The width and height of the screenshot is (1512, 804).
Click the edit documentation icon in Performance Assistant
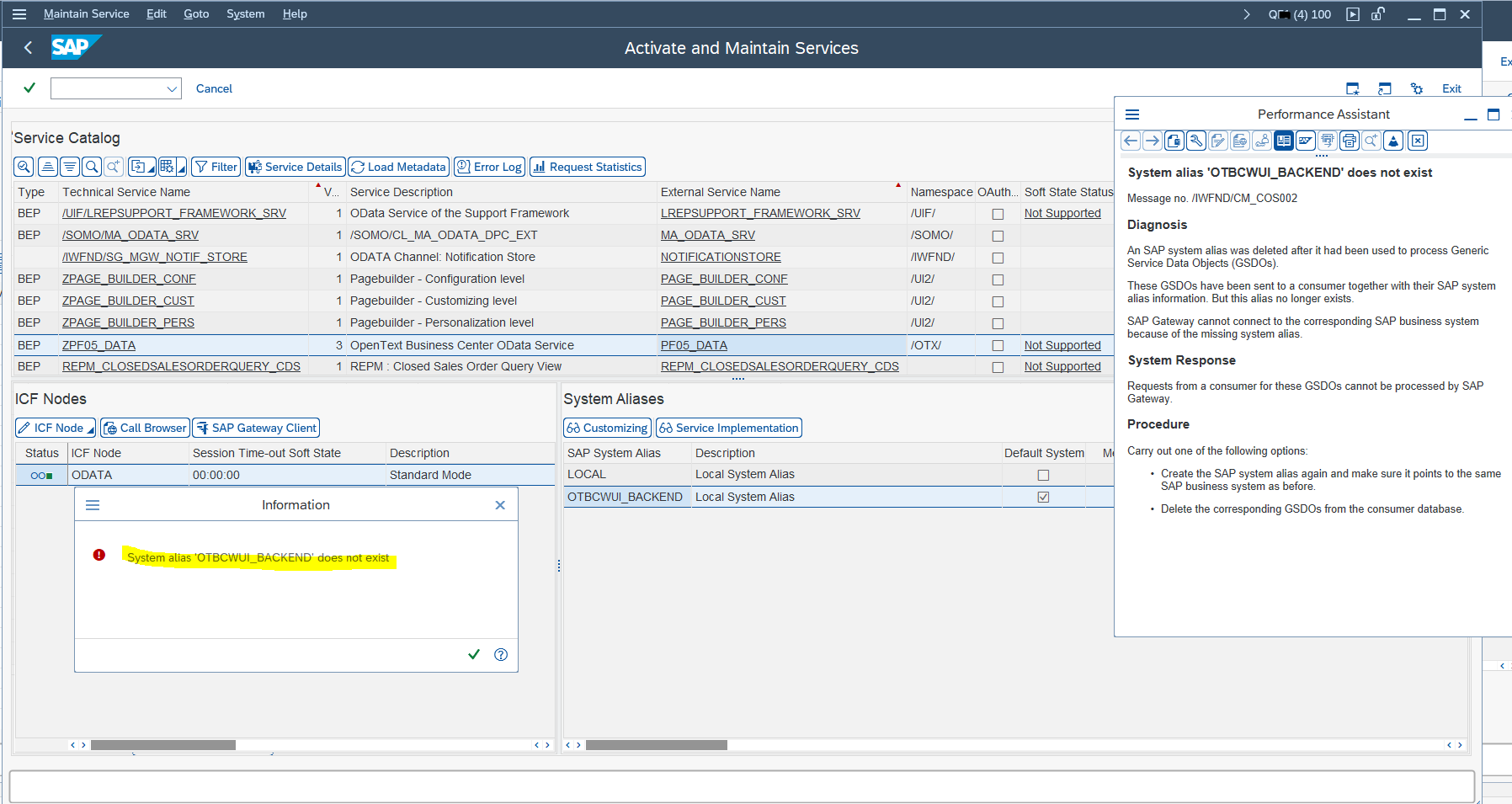1218,141
